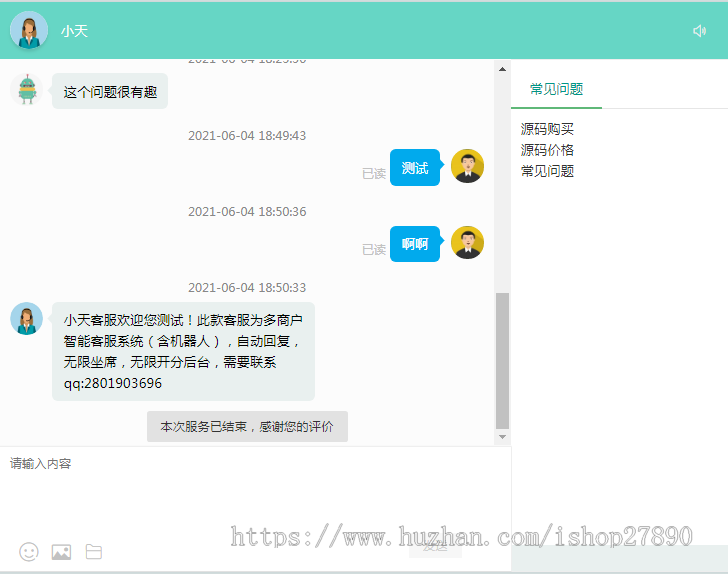Click robot avatar beside 这个问题很有趣
Image resolution: width=728 pixels, height=574 pixels.
(26, 89)
